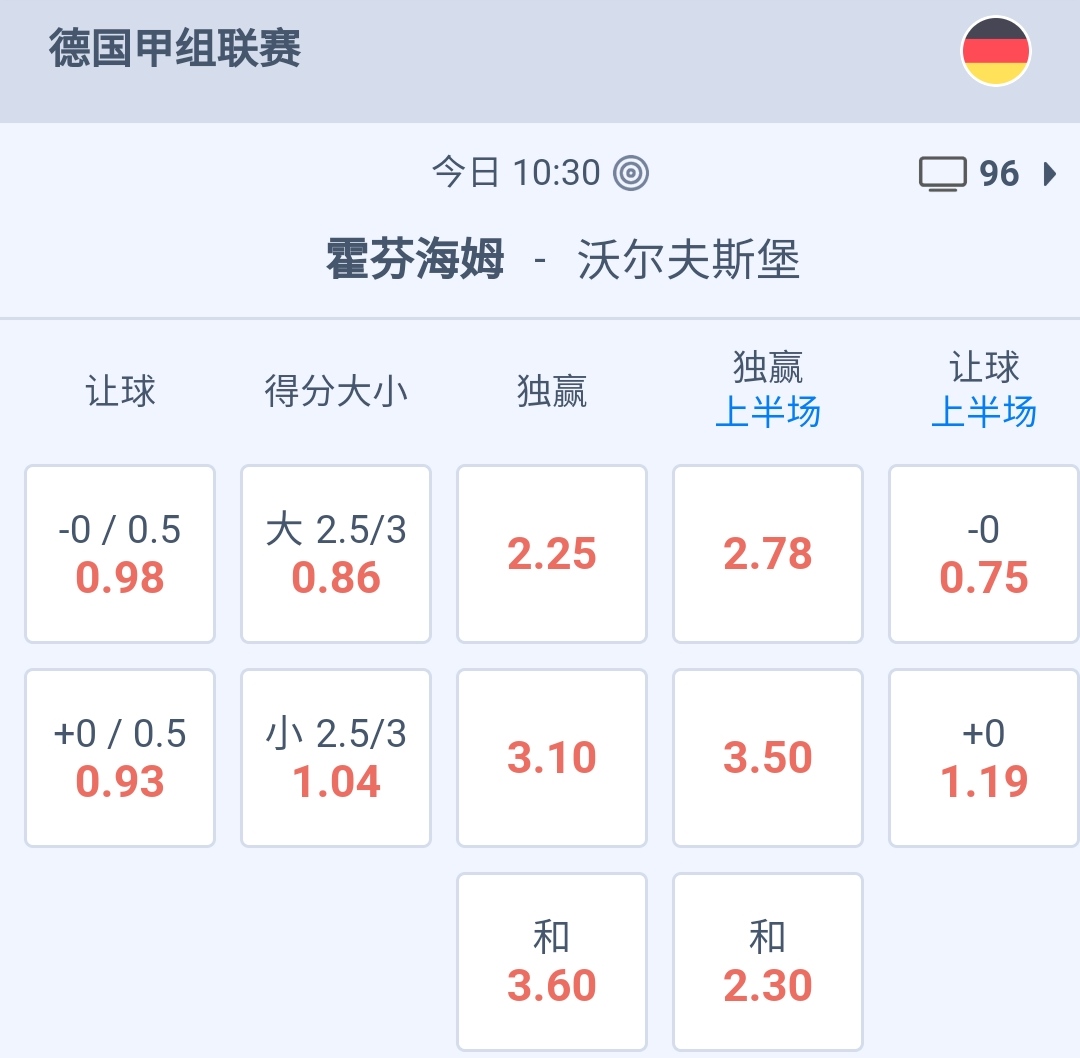Viewport: 1080px width, 1058px height.
Task: Pick first-half handicap +0 at 1.19
Action: (984, 758)
